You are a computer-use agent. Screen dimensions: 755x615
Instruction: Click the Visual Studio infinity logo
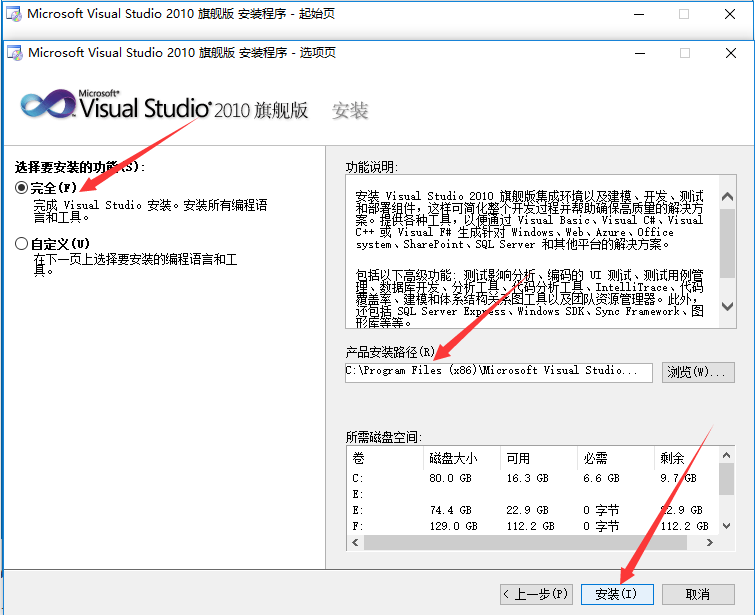(x=48, y=104)
